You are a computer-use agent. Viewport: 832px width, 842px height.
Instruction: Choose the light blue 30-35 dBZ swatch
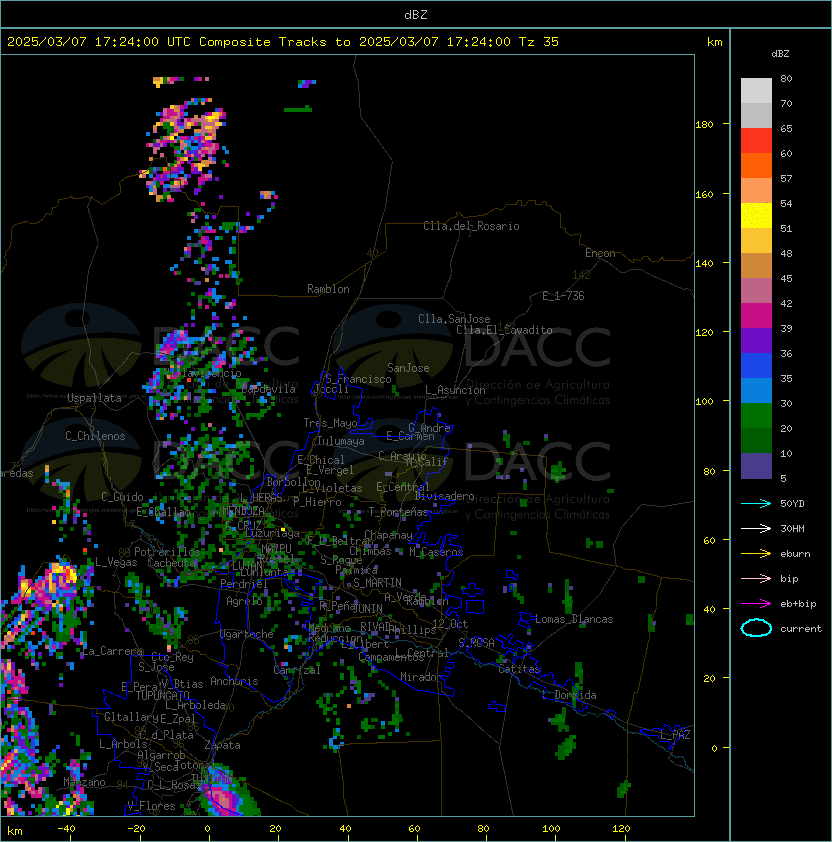pos(756,390)
